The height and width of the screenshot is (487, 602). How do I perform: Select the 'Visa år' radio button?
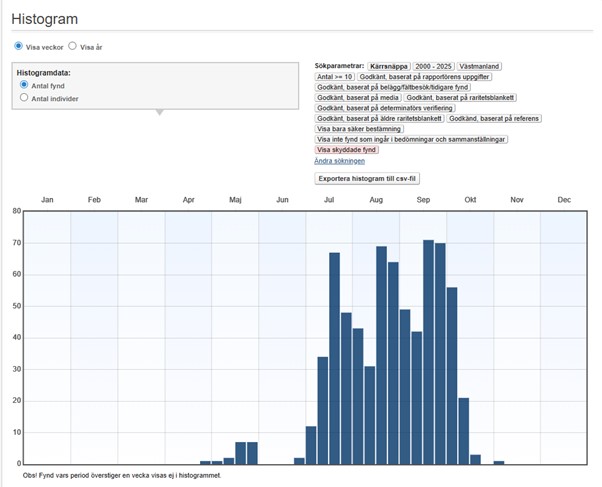(x=73, y=46)
